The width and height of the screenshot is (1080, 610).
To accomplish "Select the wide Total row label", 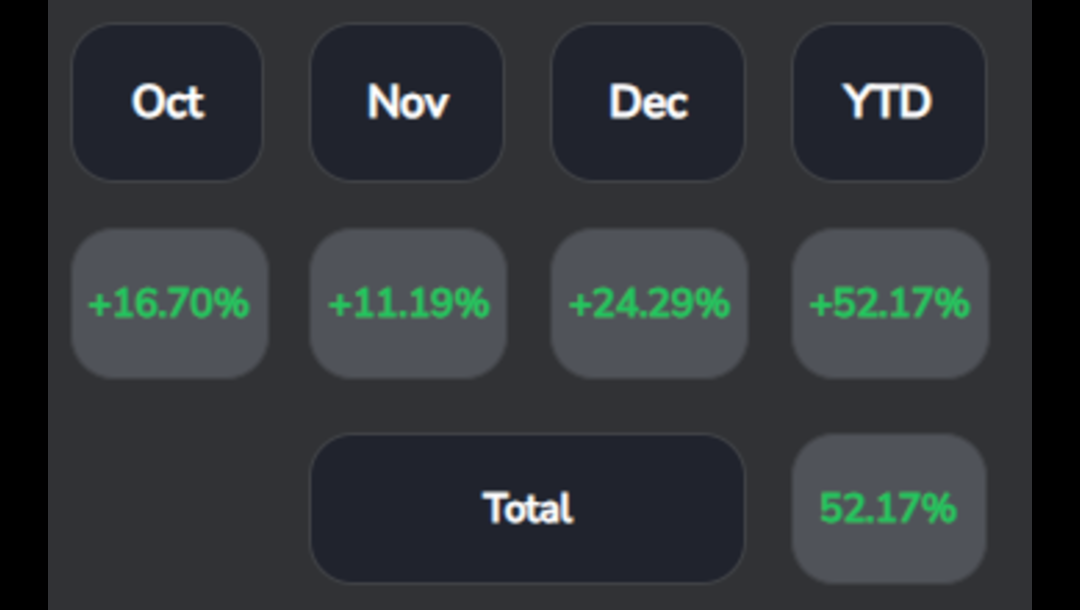I will coord(528,508).
